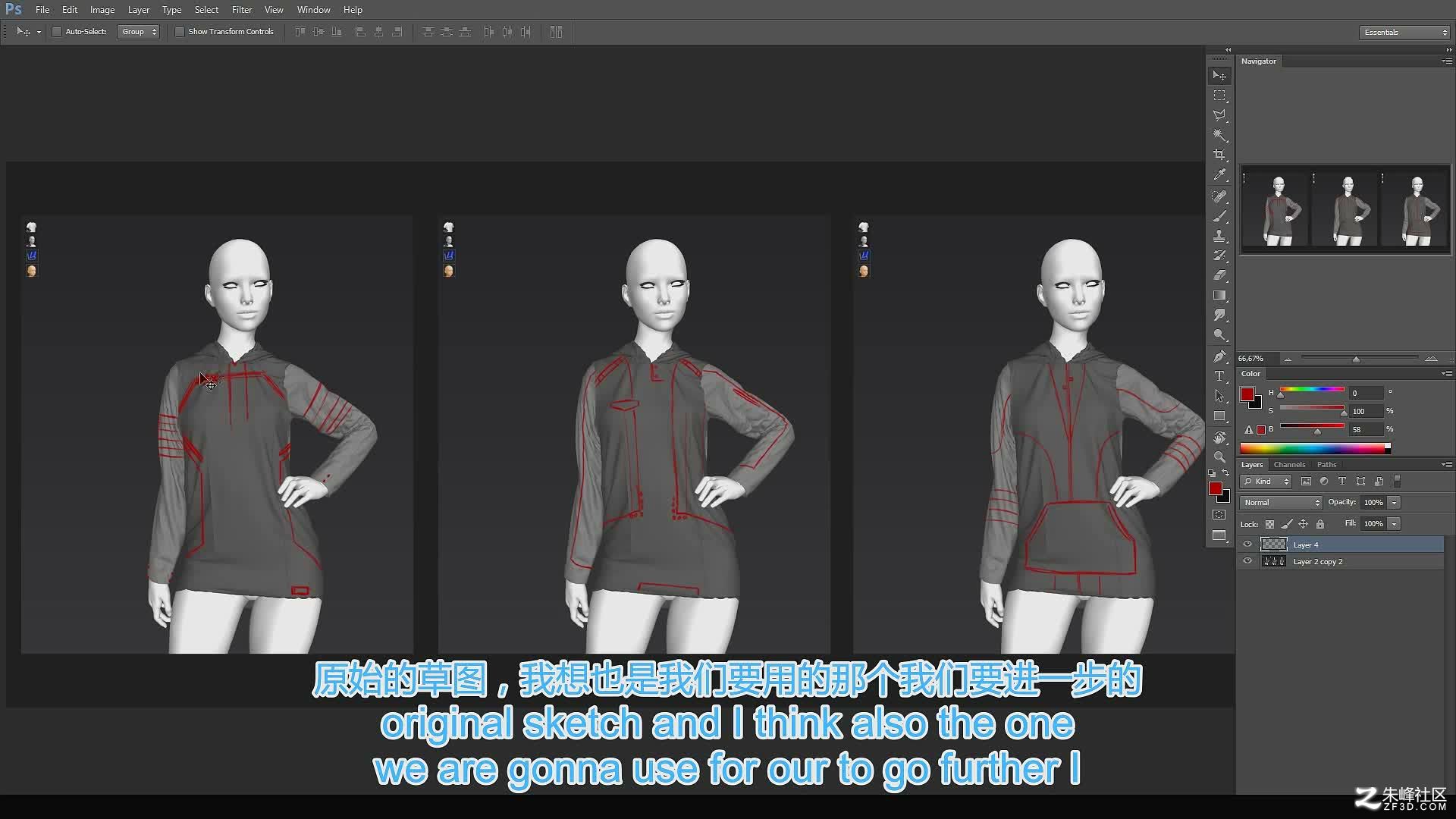Select the Crop tool
Screen dimensions: 1456x819
(x=1219, y=155)
